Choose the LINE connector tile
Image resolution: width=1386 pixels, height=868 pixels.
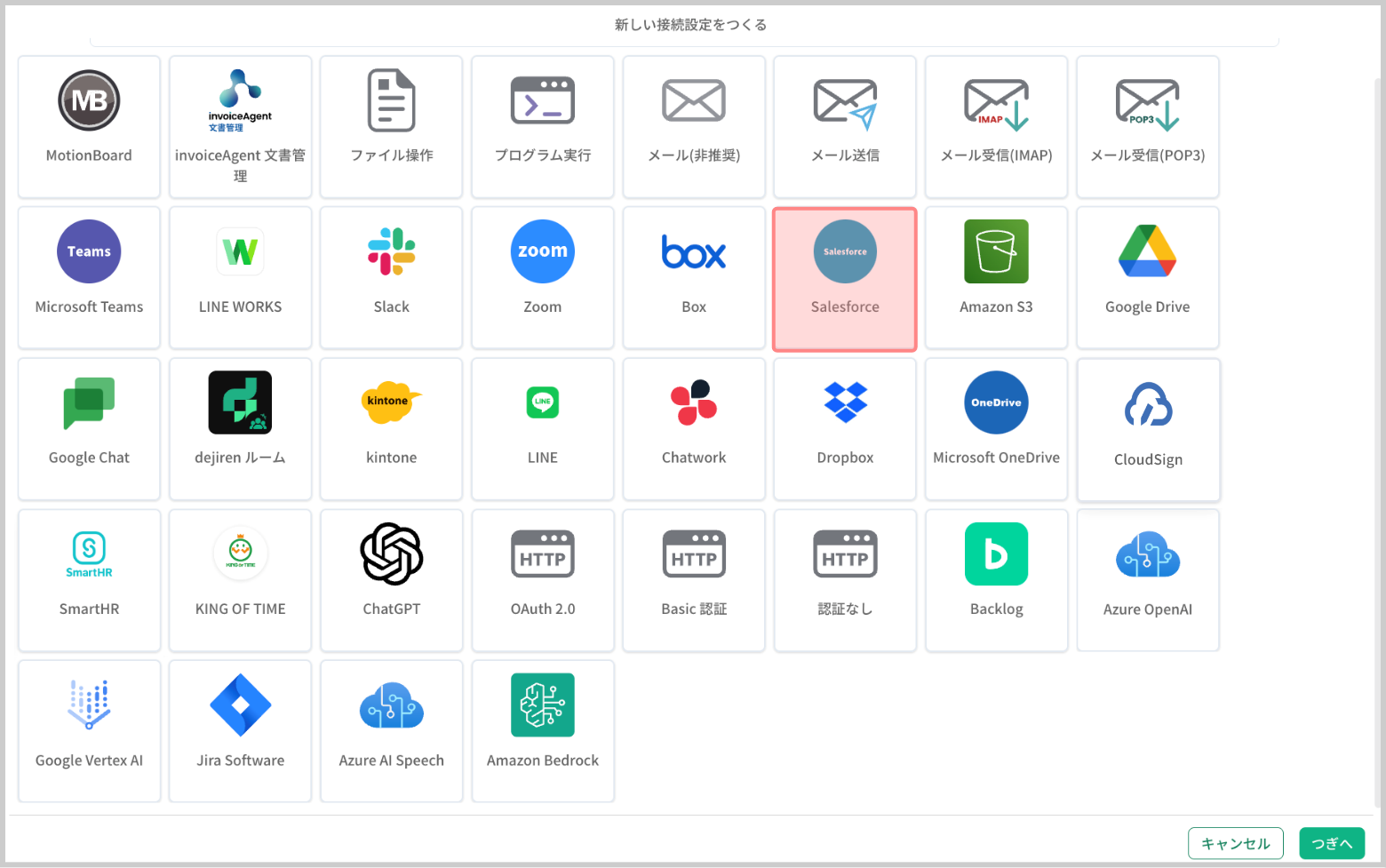tap(543, 429)
